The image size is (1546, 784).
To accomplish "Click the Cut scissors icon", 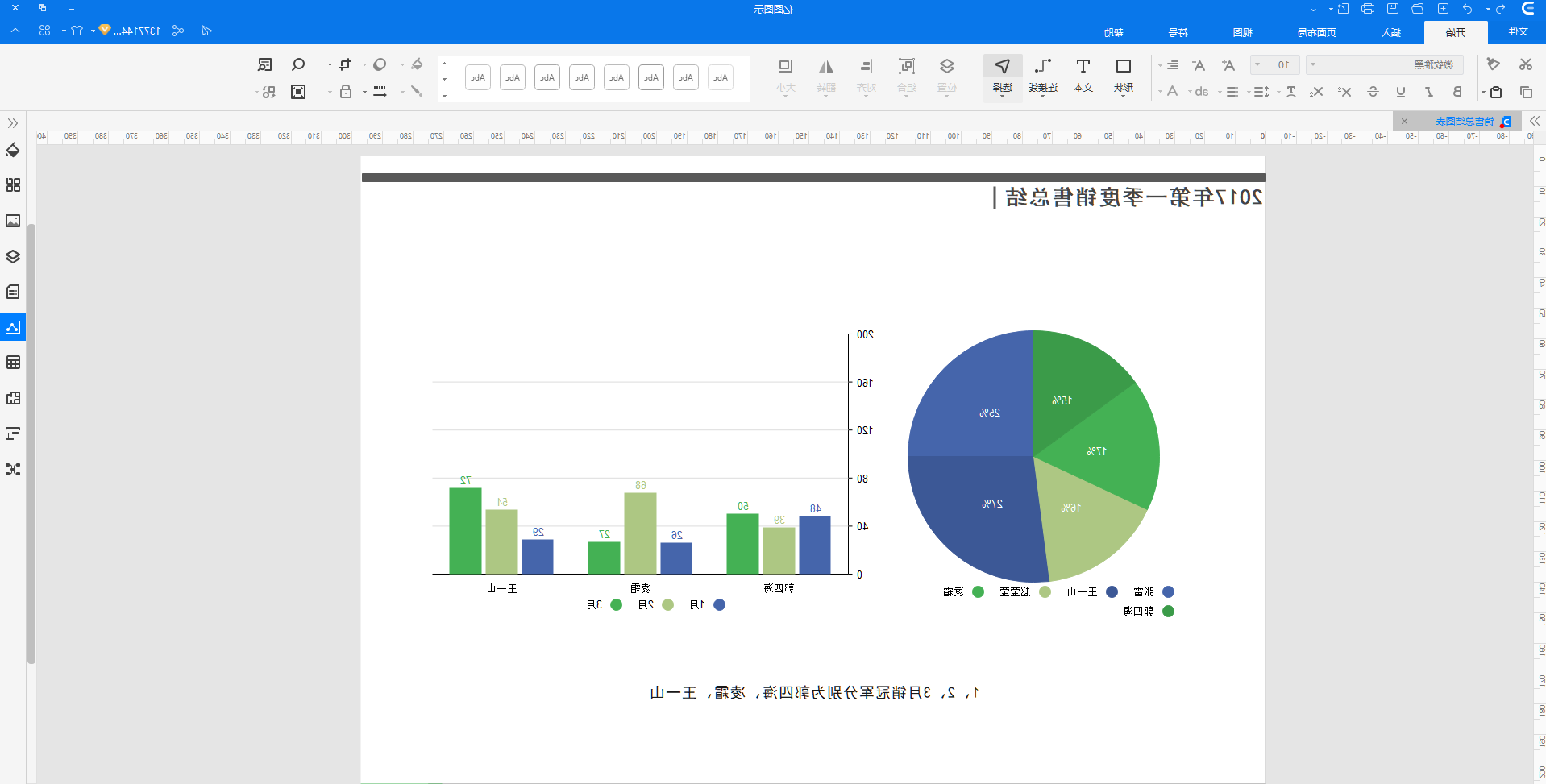I will [x=1526, y=64].
